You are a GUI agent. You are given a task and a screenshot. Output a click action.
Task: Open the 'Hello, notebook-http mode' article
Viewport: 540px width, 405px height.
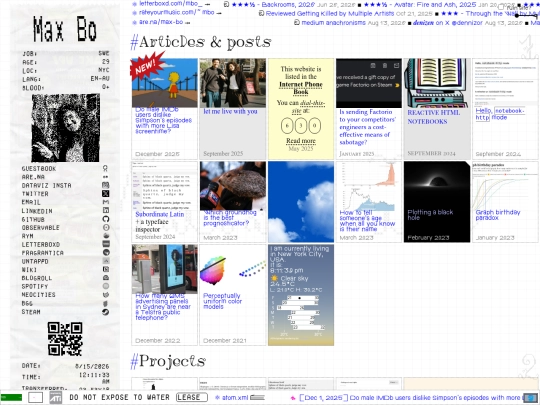tap(500, 114)
